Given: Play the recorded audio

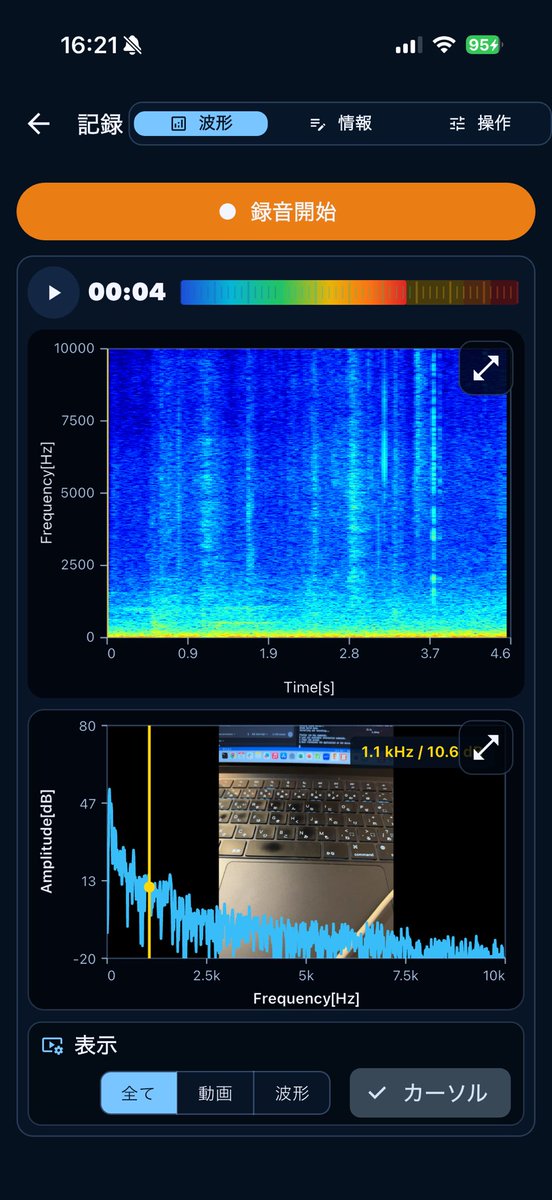Looking at the screenshot, I should coord(54,292).
